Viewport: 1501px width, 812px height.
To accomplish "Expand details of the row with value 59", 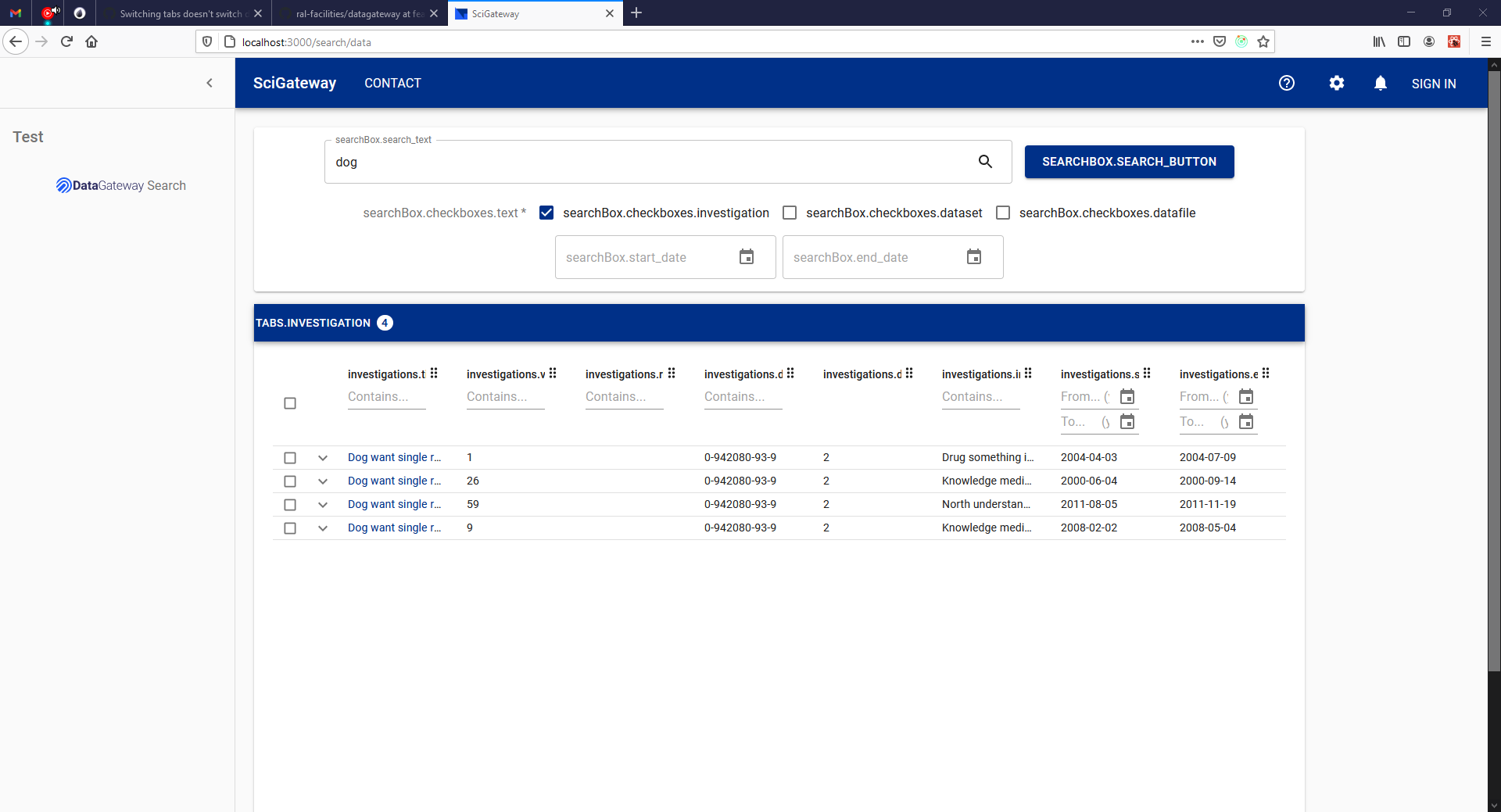I will [x=322, y=505].
